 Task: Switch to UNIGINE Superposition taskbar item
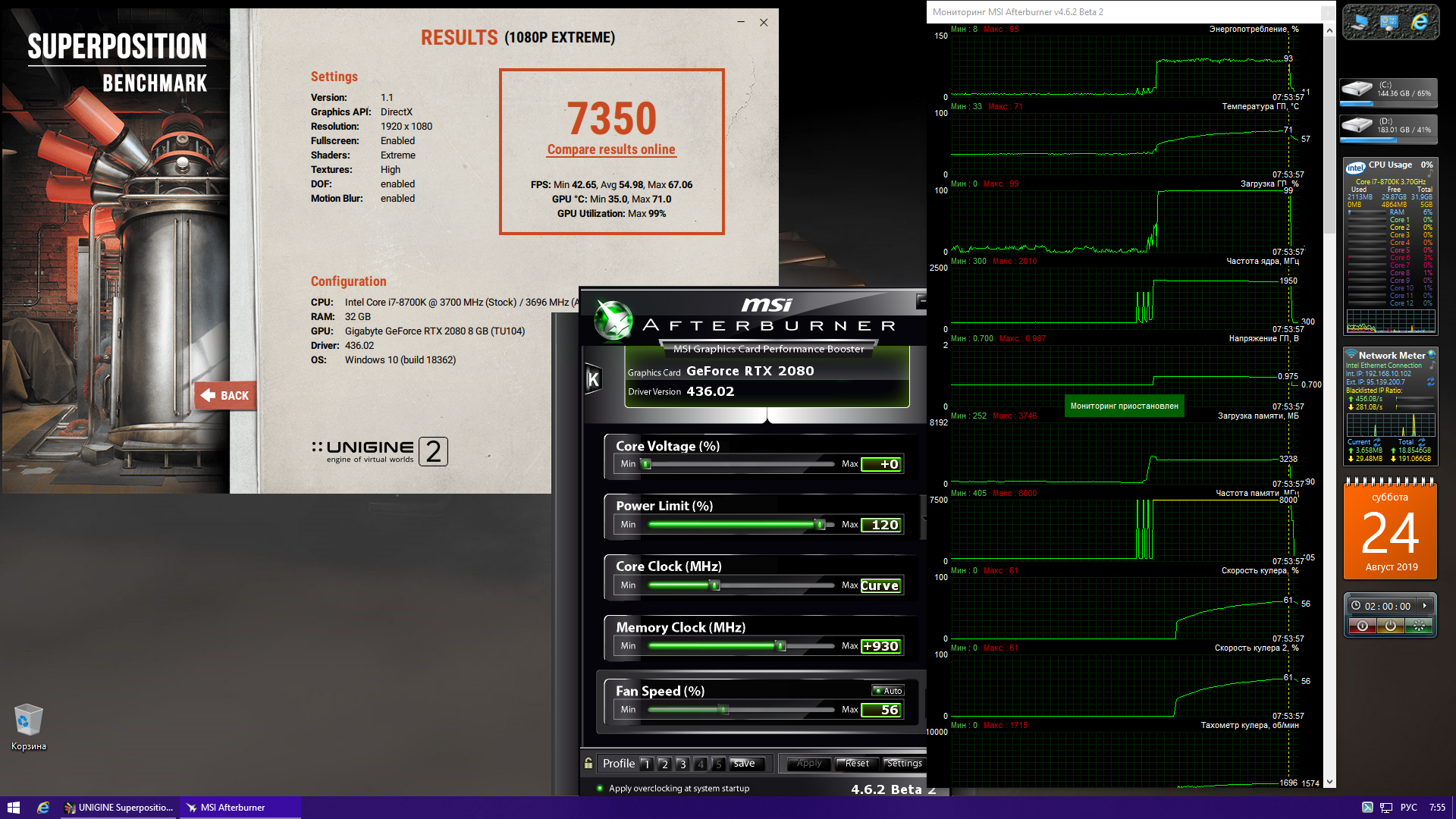pos(119,808)
